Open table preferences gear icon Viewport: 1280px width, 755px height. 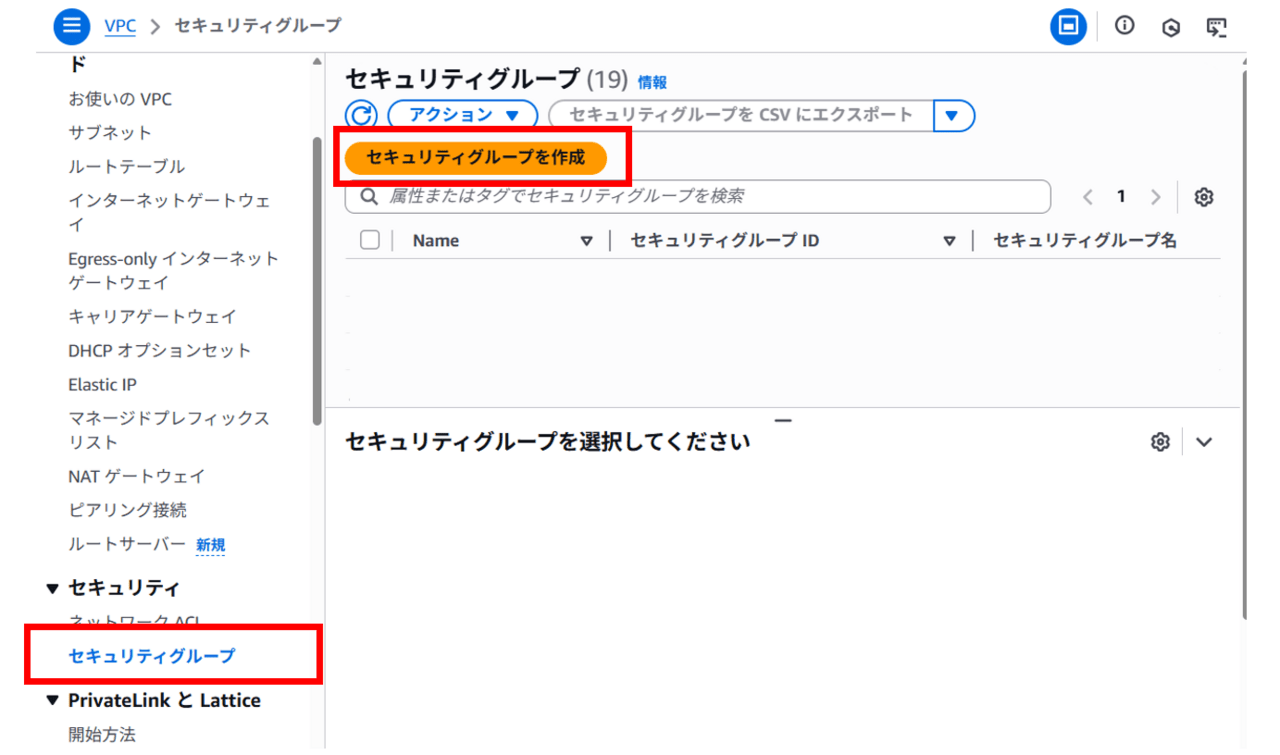tap(1204, 197)
